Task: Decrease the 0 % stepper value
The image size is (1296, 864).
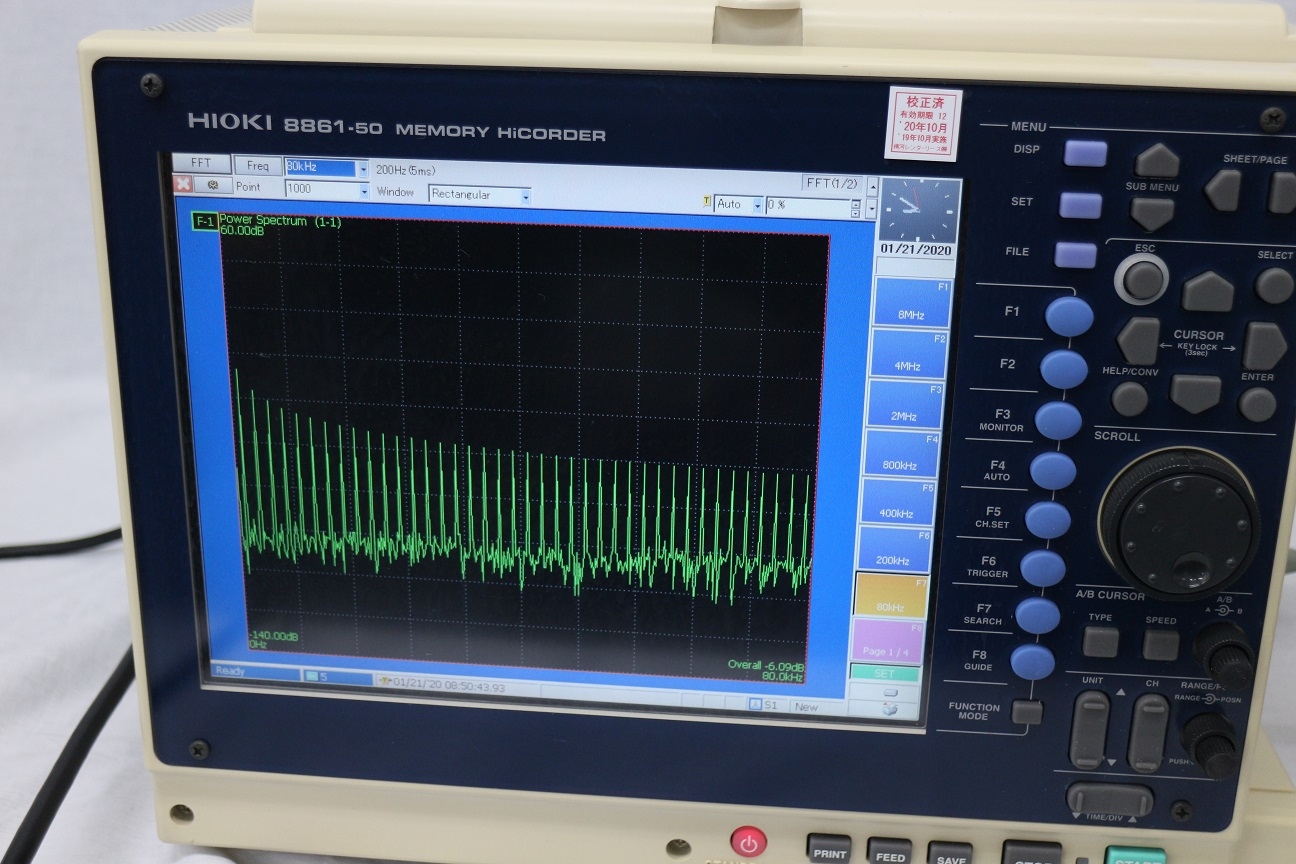Action: pyautogui.click(x=855, y=213)
